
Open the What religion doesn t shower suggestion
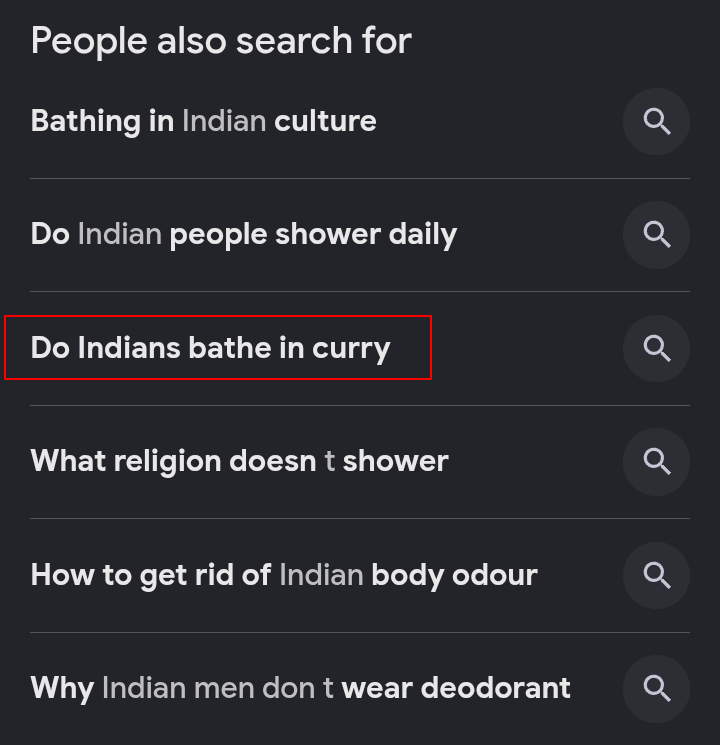click(240, 461)
